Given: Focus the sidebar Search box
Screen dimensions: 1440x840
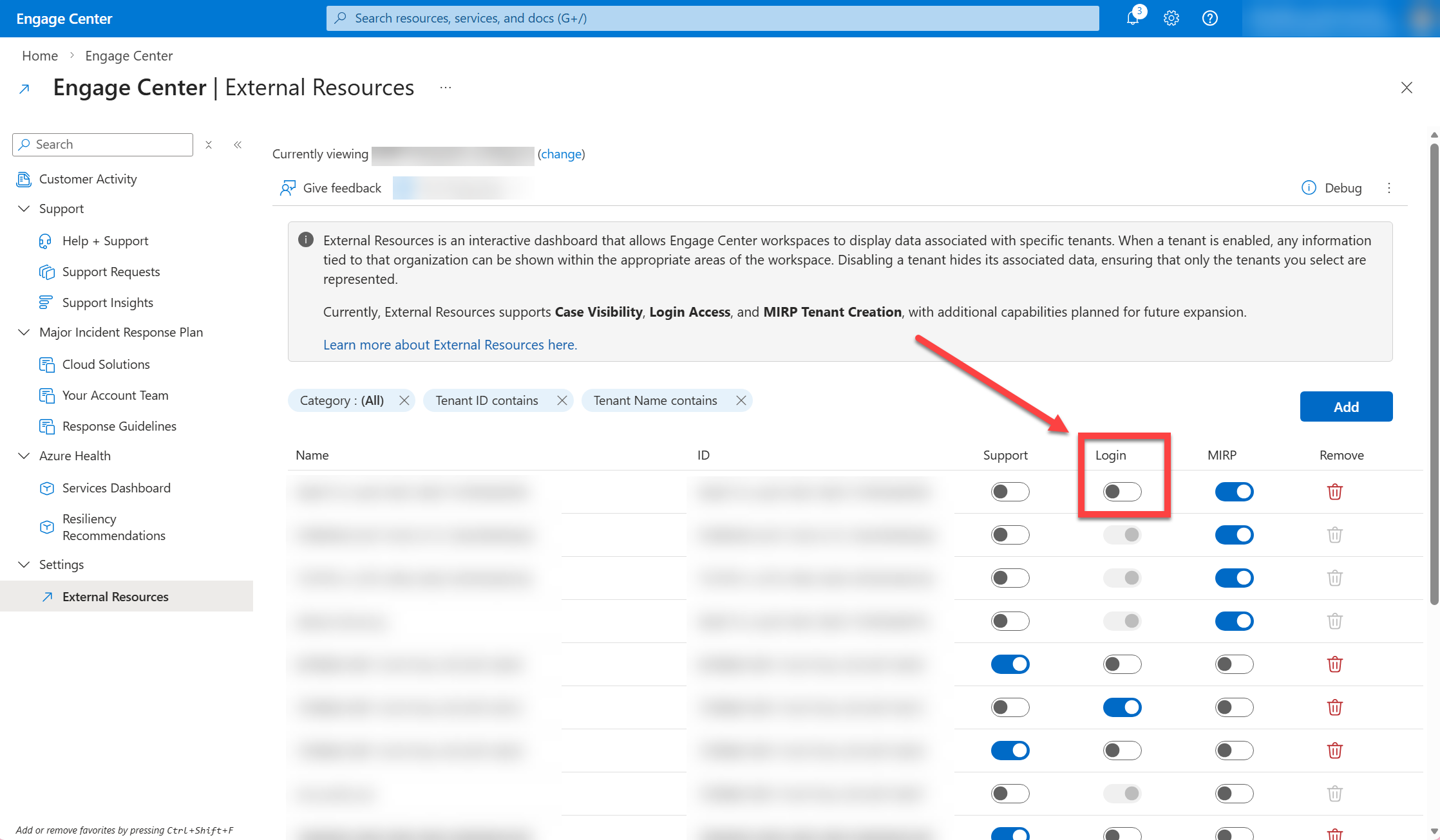Looking at the screenshot, I should pyautogui.click(x=102, y=145).
